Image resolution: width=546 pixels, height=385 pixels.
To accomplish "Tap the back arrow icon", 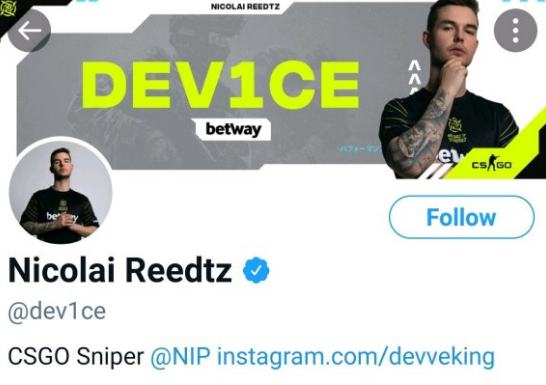I will click(x=30, y=31).
